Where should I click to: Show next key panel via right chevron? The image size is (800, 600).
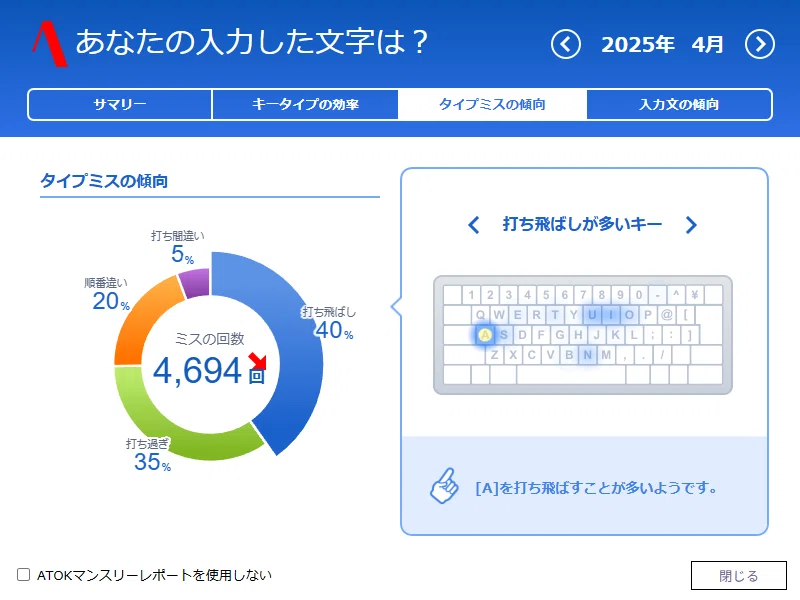691,224
